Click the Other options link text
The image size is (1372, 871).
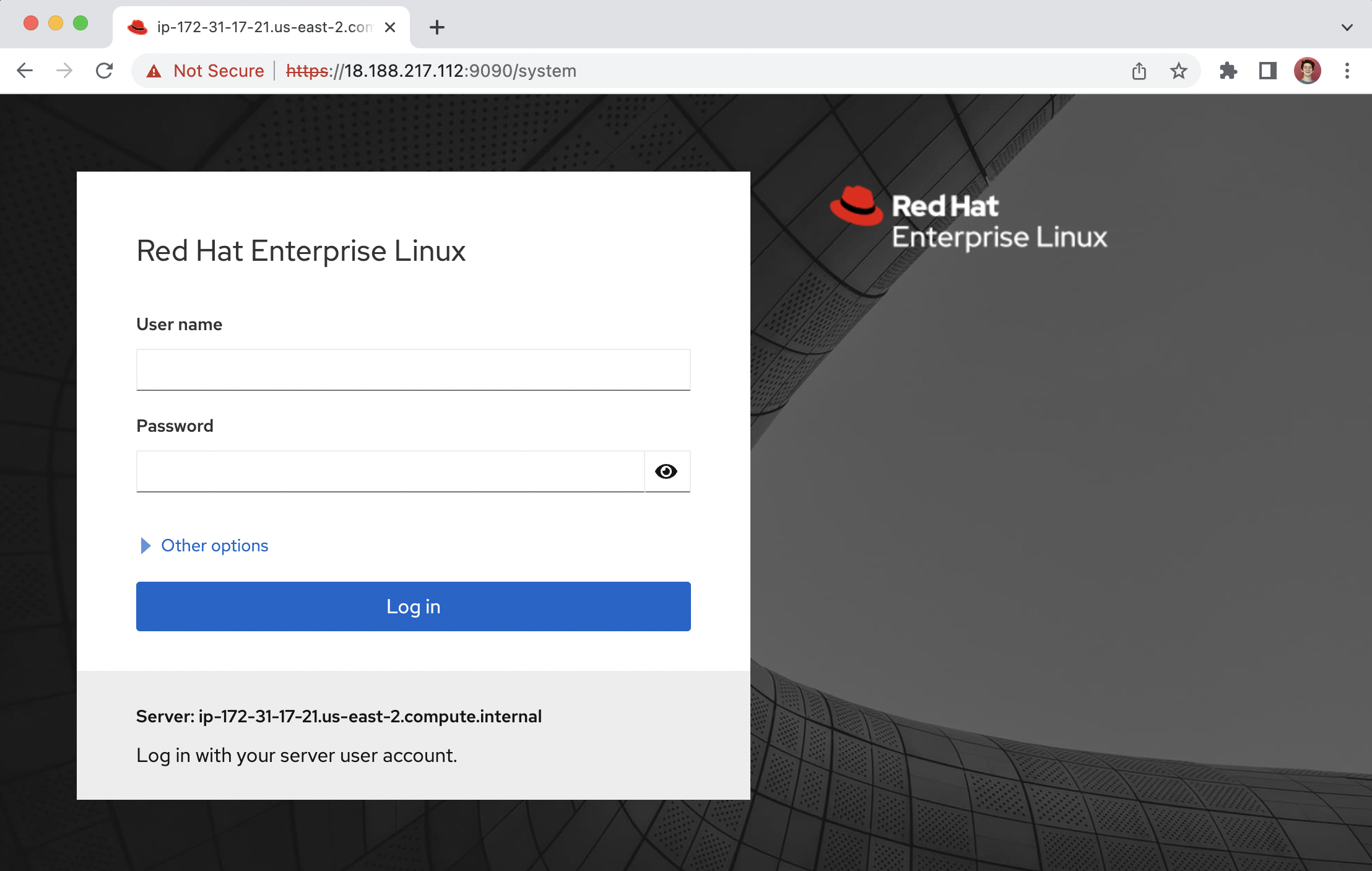pos(214,545)
